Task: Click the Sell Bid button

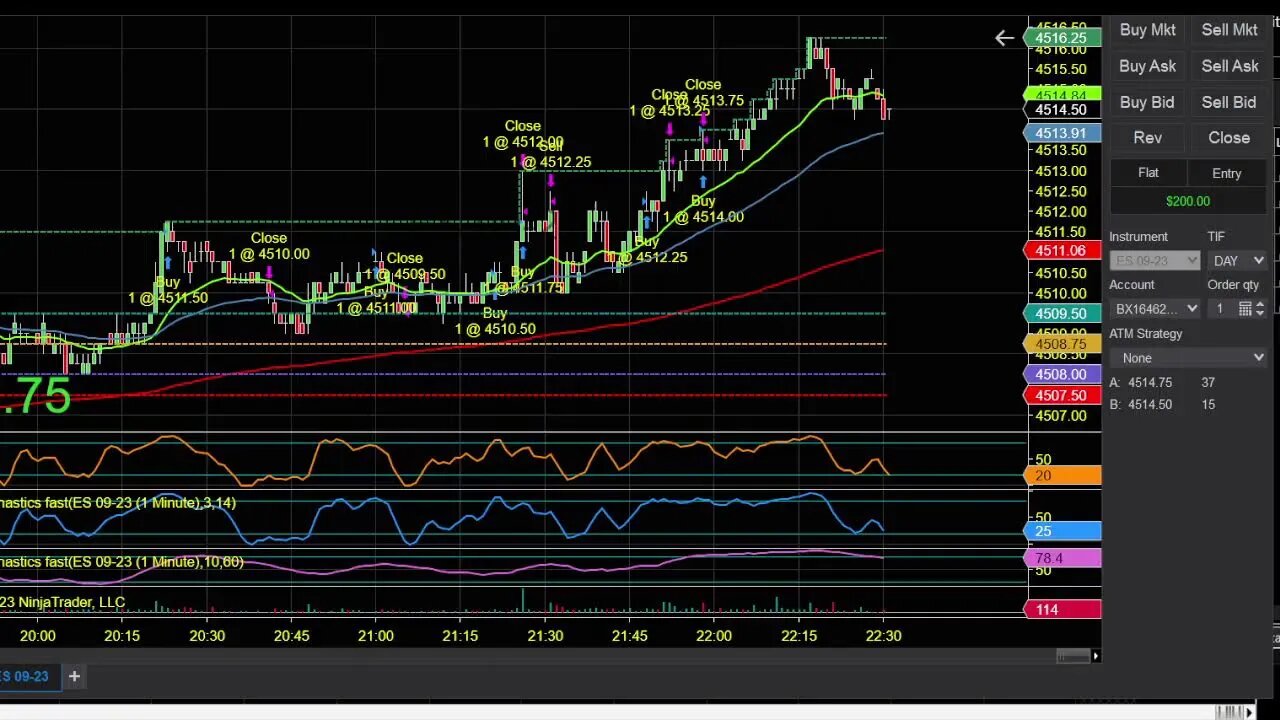Action: click(x=1229, y=102)
